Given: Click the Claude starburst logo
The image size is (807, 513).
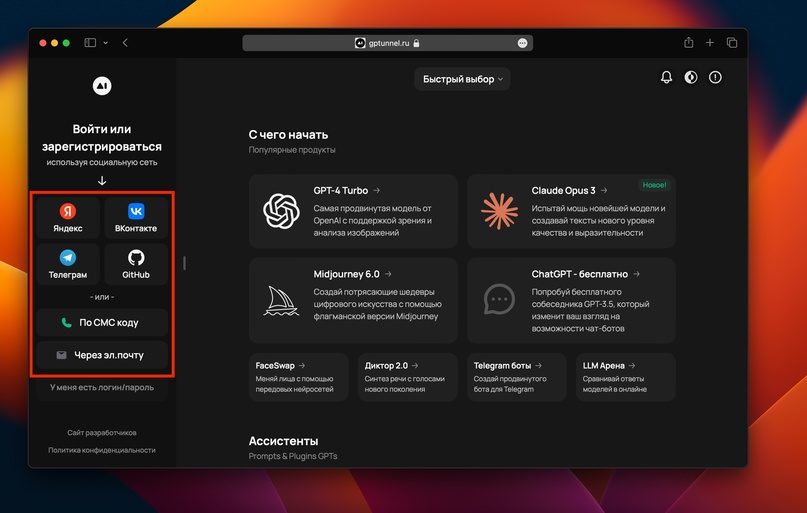Looking at the screenshot, I should 499,211.
